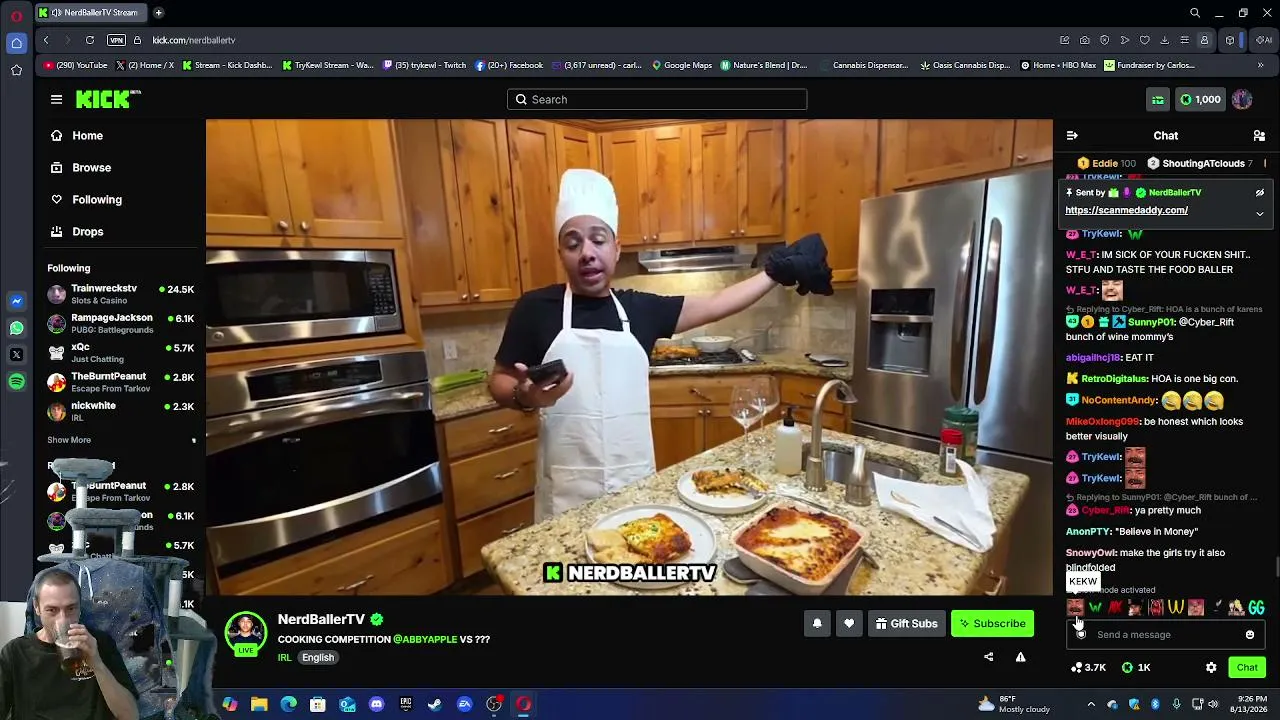Show more bookmarks overflow chevron
1280x720 pixels.
coord(1260,65)
